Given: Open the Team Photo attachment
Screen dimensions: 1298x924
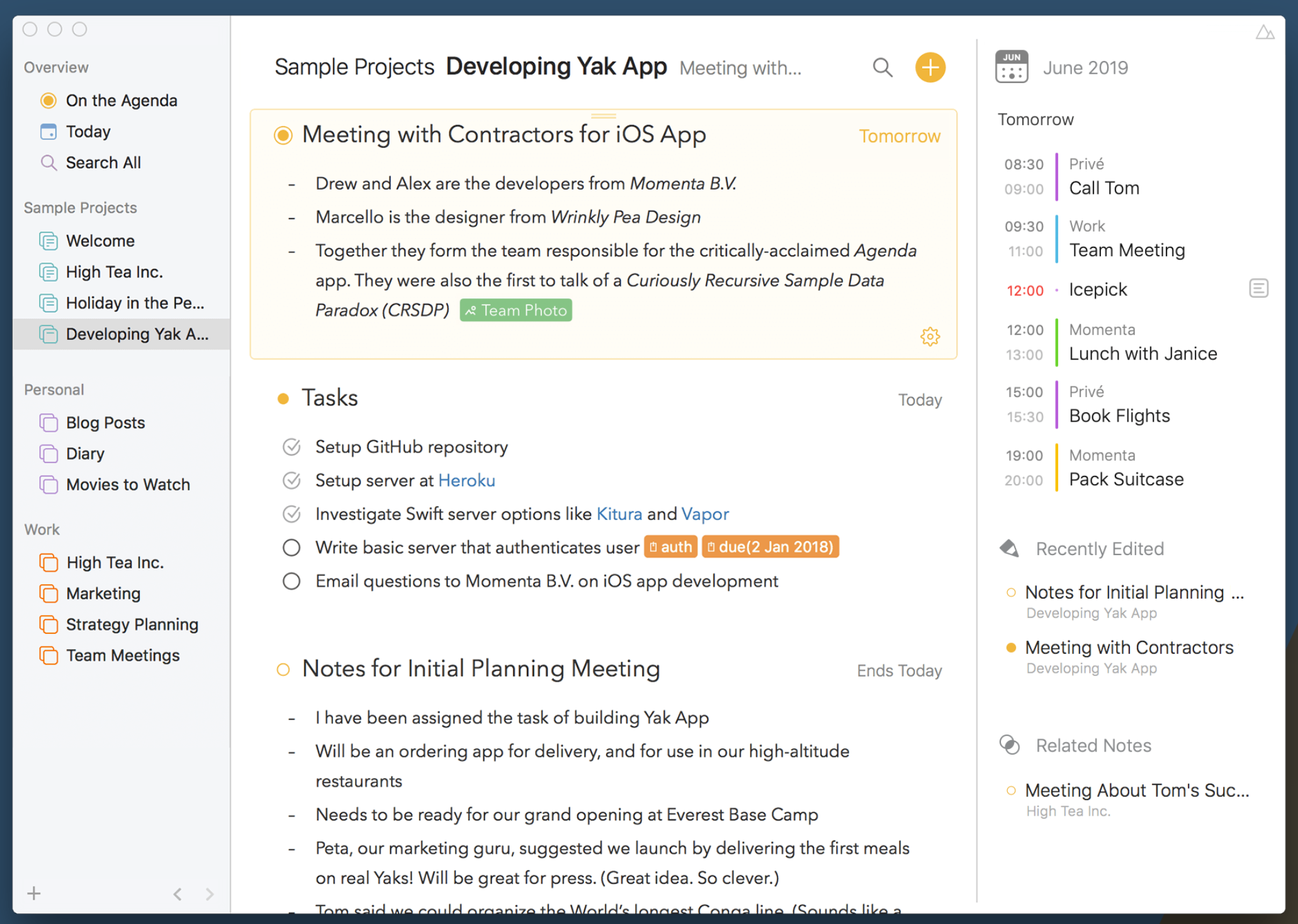Looking at the screenshot, I should tap(516, 310).
